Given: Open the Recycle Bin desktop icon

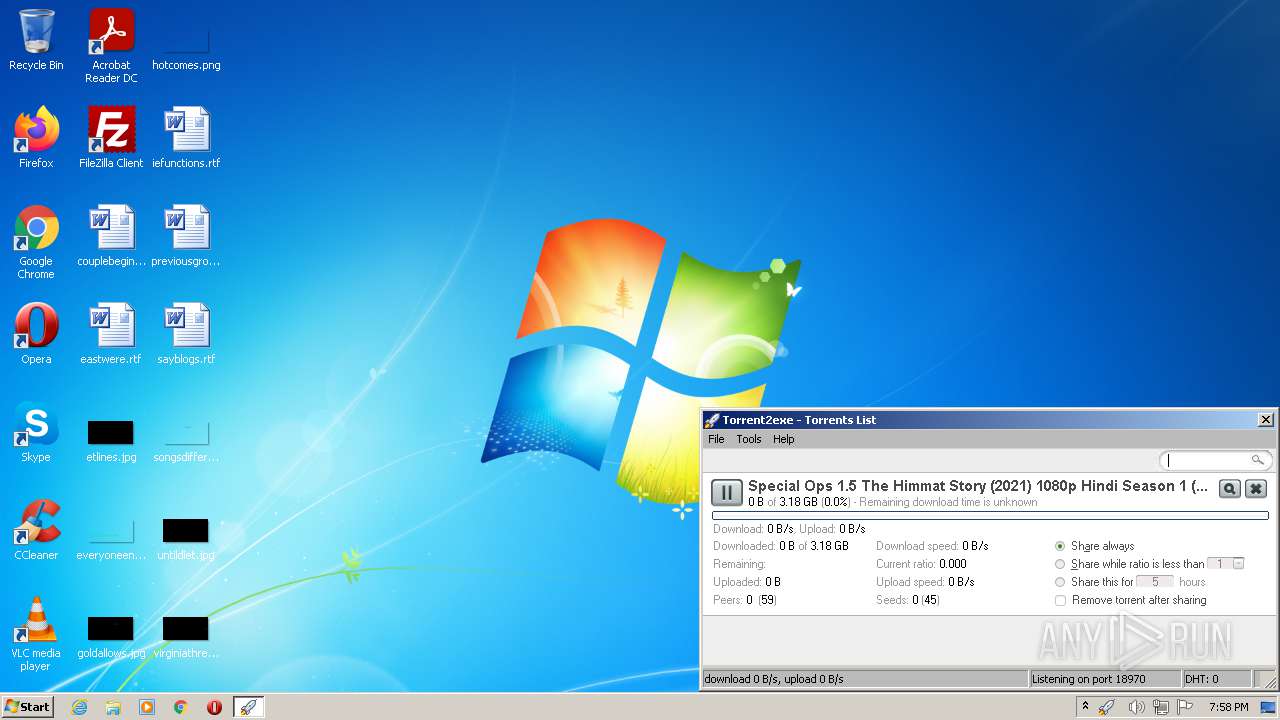Looking at the screenshot, I should tap(36, 40).
